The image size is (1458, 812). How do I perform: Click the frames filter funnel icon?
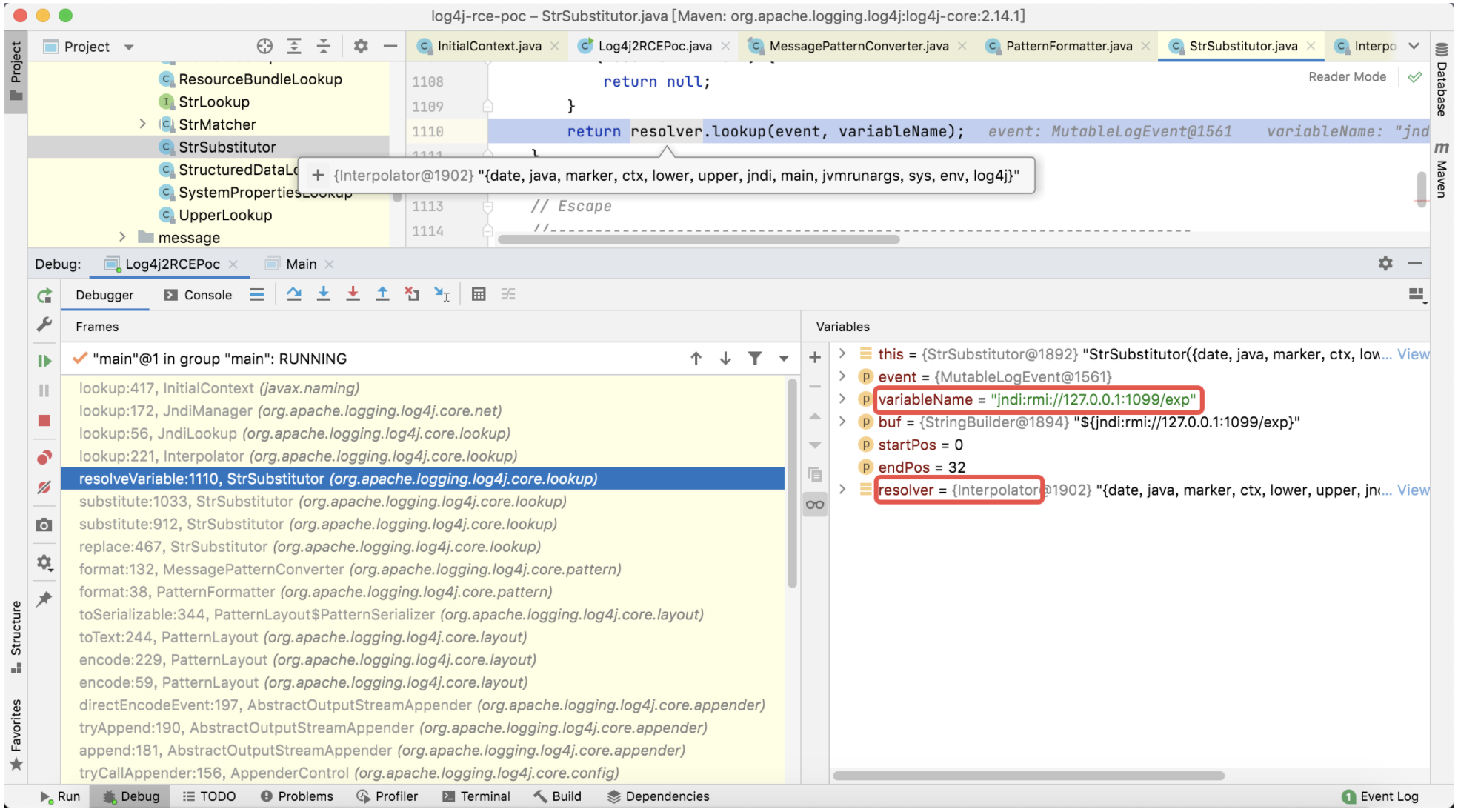point(755,359)
